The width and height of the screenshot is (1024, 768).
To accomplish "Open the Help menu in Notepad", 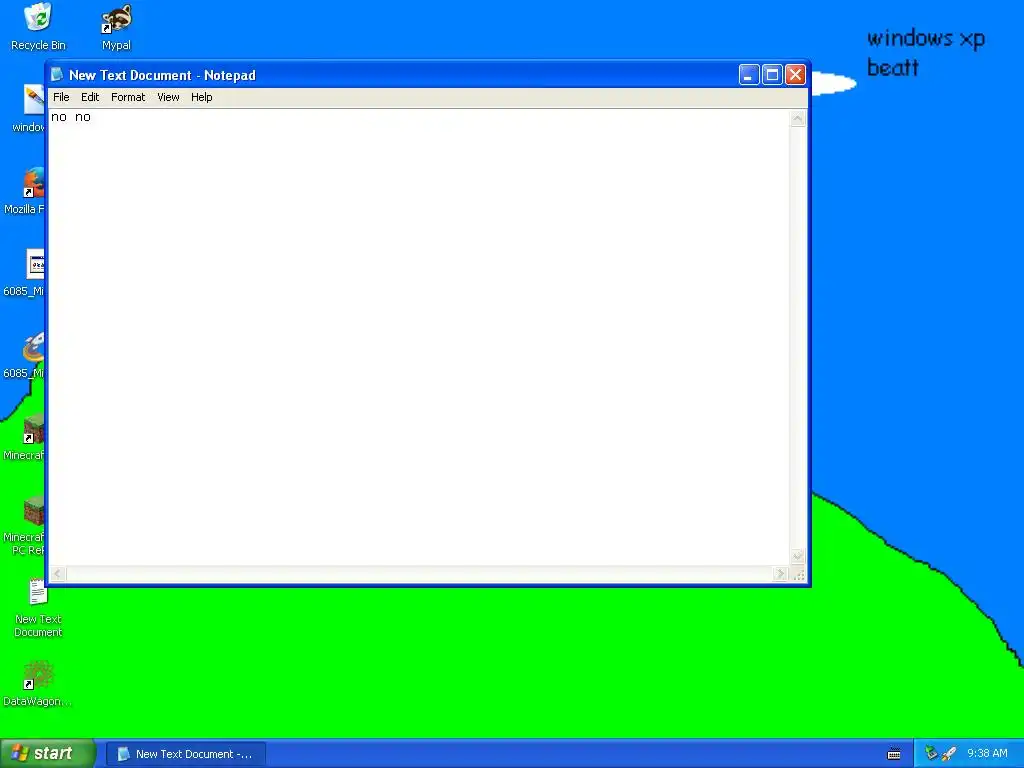I will pyautogui.click(x=201, y=97).
